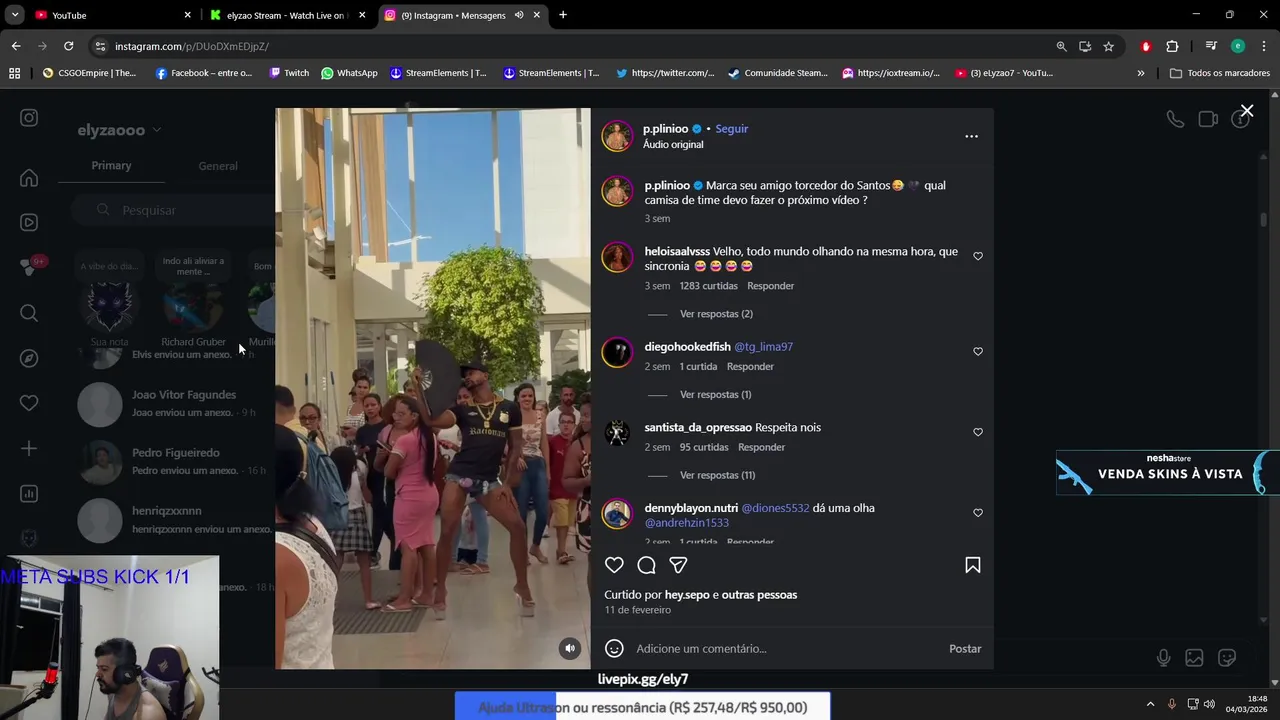1280x720 pixels.
Task: Switch to Primary messages tab
Action: [x=111, y=166]
